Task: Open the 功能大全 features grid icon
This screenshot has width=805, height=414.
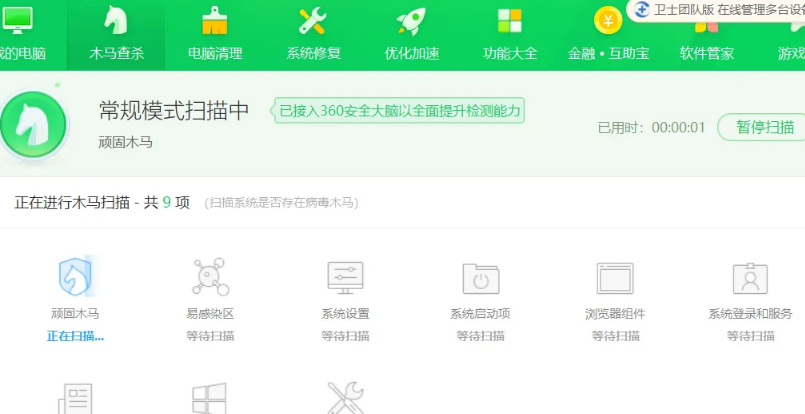Action: point(510,21)
